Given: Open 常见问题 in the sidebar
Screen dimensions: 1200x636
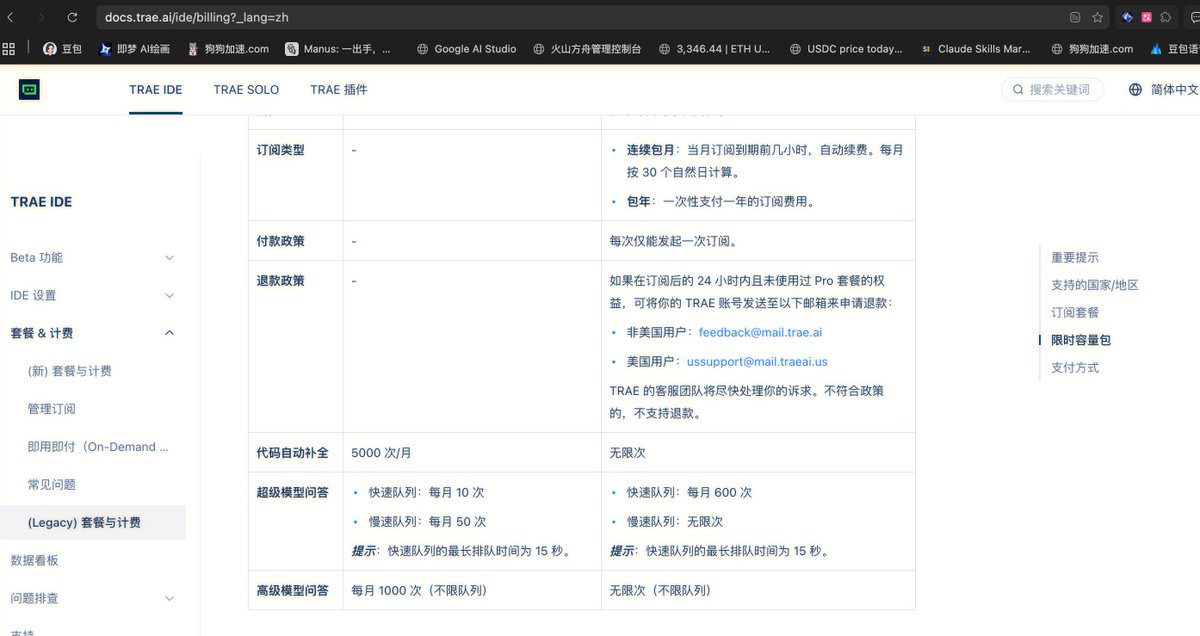Looking at the screenshot, I should pos(52,485).
